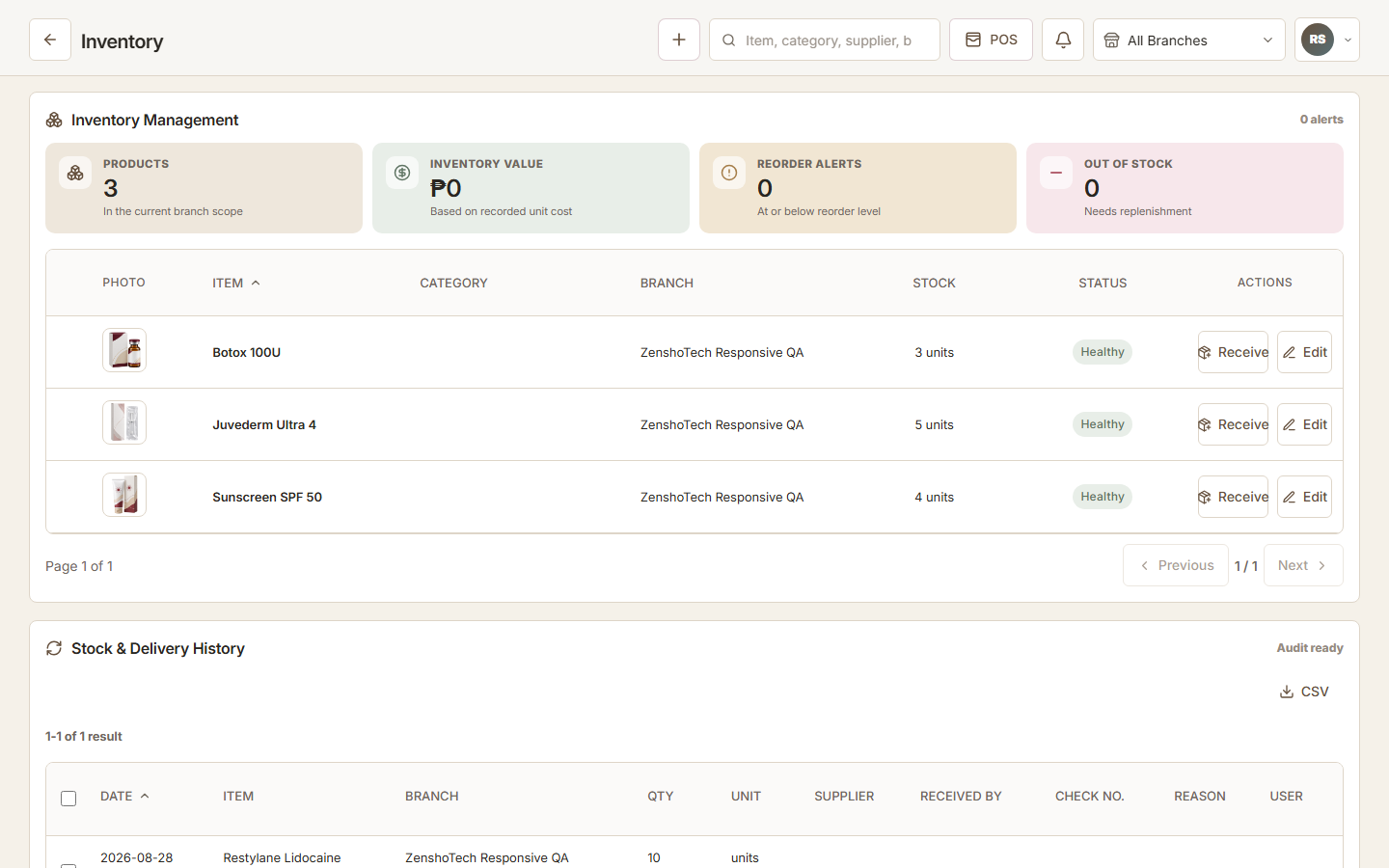The height and width of the screenshot is (868, 1389).
Task: Click the Out of Stock minus icon
Action: point(1056,173)
